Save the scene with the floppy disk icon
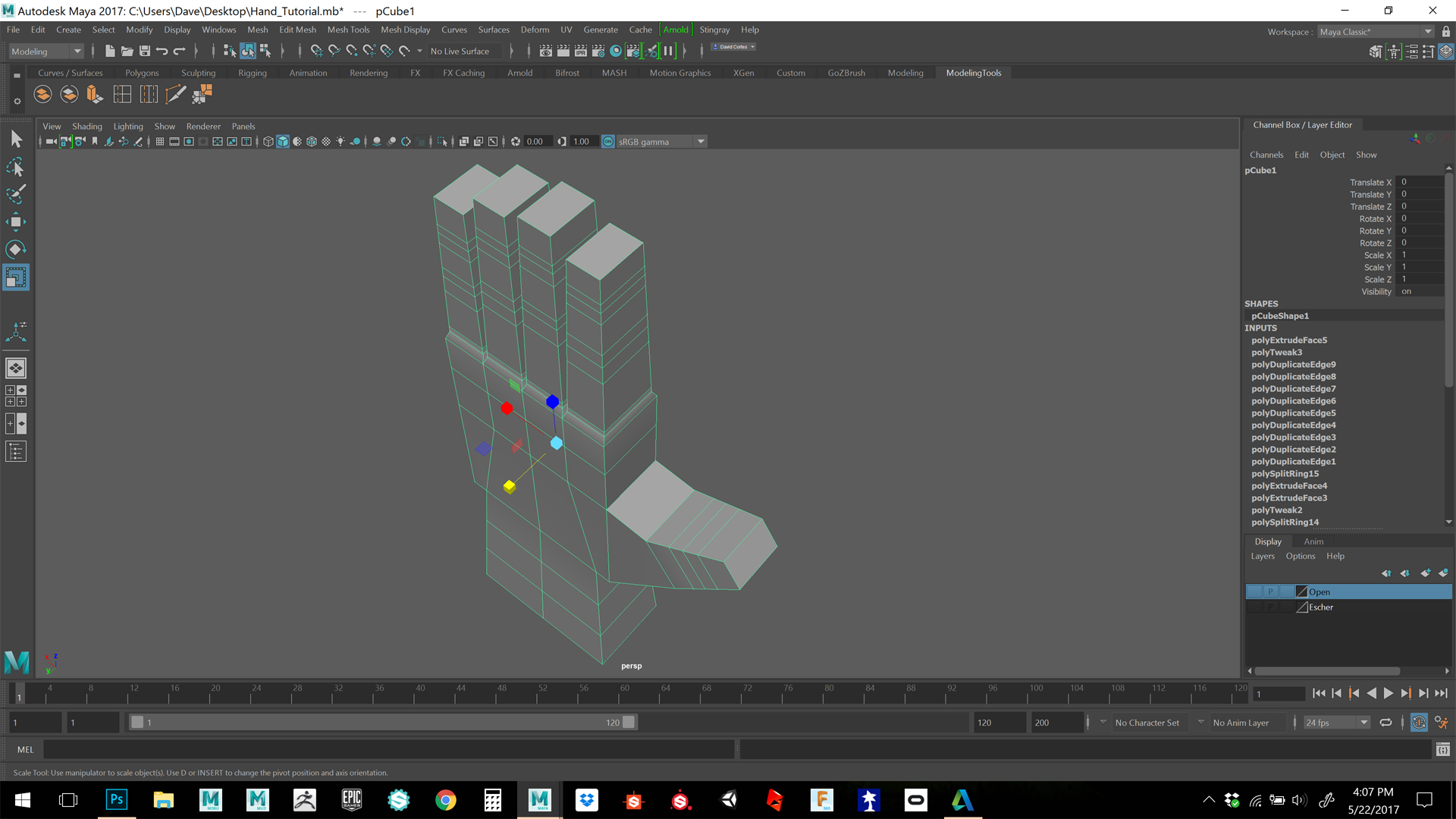 pyautogui.click(x=145, y=51)
